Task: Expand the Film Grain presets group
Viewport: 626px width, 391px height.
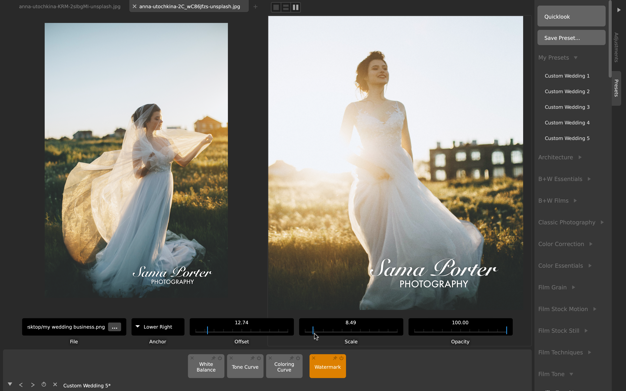Action: coord(557,287)
